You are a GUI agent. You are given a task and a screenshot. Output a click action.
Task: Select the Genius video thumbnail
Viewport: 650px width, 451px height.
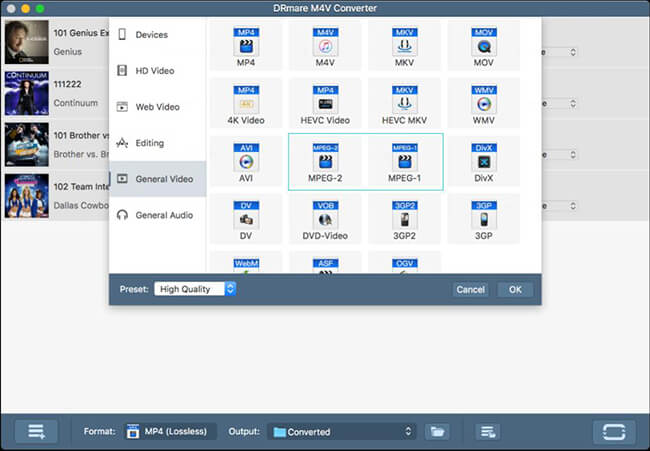tap(27, 42)
